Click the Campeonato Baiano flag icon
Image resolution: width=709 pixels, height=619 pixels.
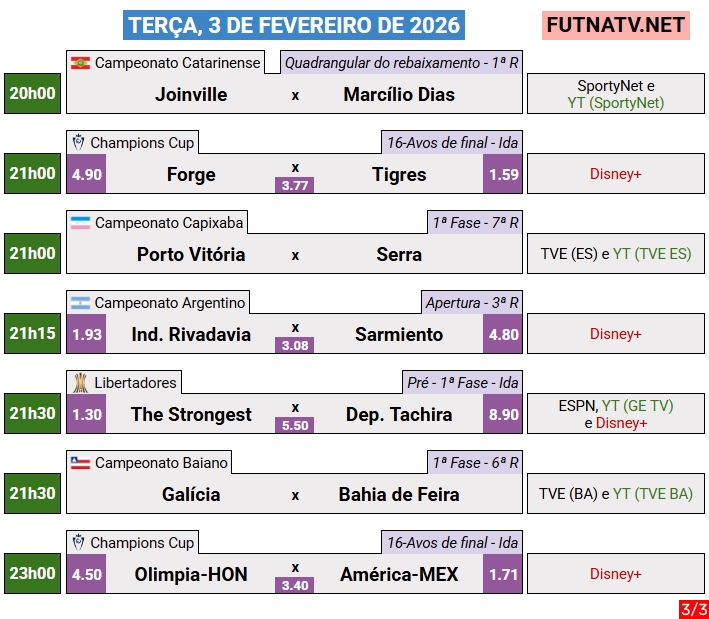click(x=80, y=463)
